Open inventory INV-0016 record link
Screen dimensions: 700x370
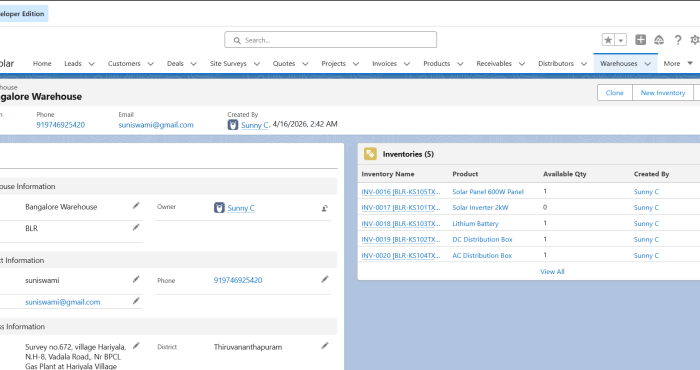tap(400, 191)
